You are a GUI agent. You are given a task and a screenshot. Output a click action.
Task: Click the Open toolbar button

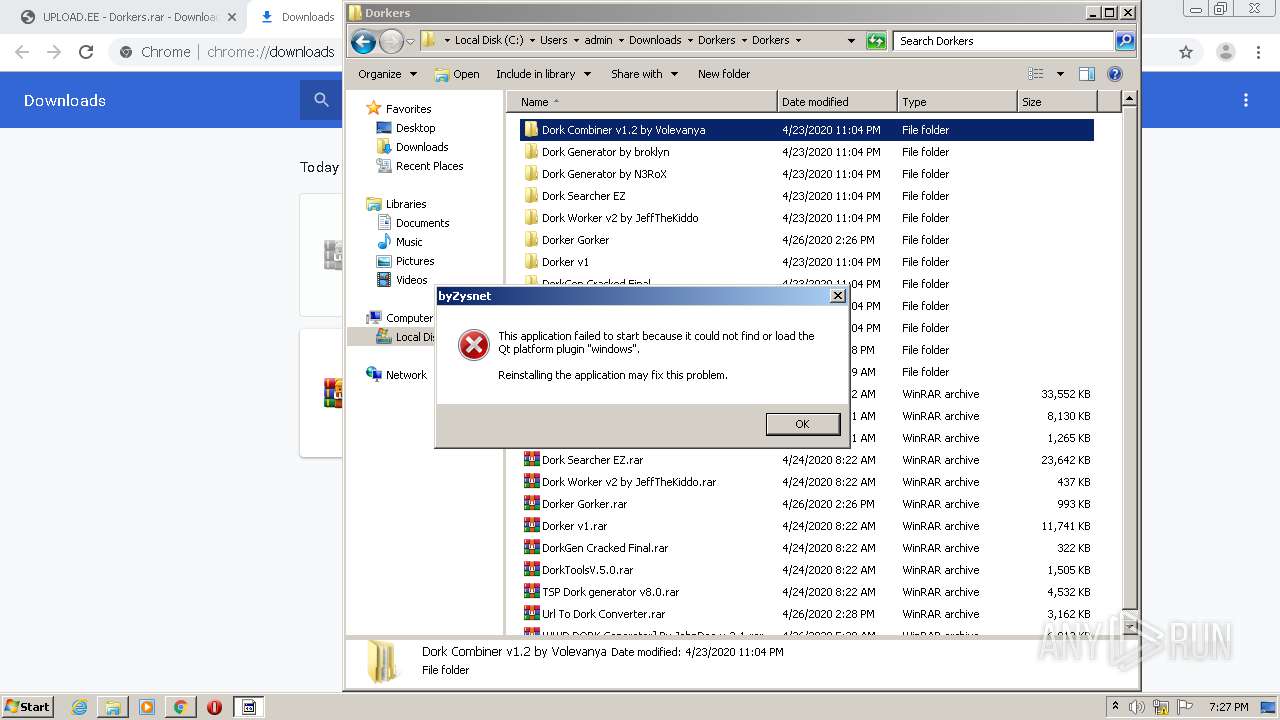pyautogui.click(x=457, y=74)
